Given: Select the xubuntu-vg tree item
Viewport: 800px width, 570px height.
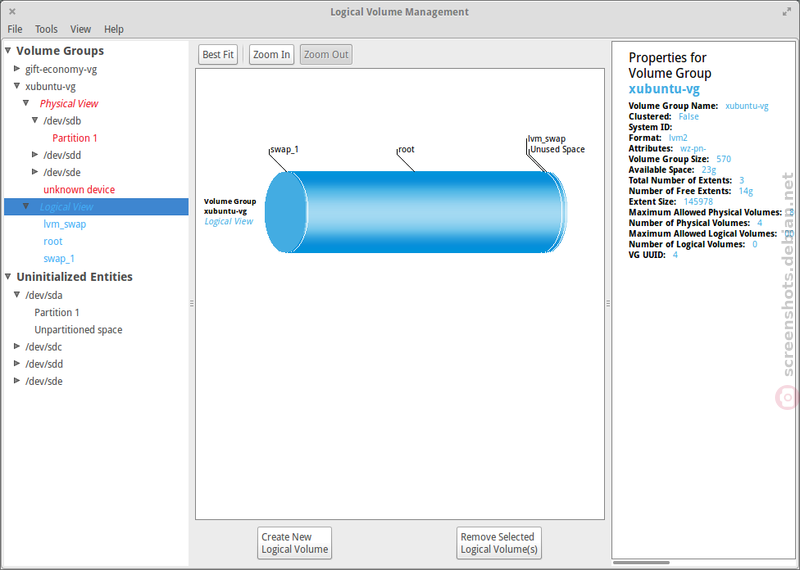Looking at the screenshot, I should point(51,86).
